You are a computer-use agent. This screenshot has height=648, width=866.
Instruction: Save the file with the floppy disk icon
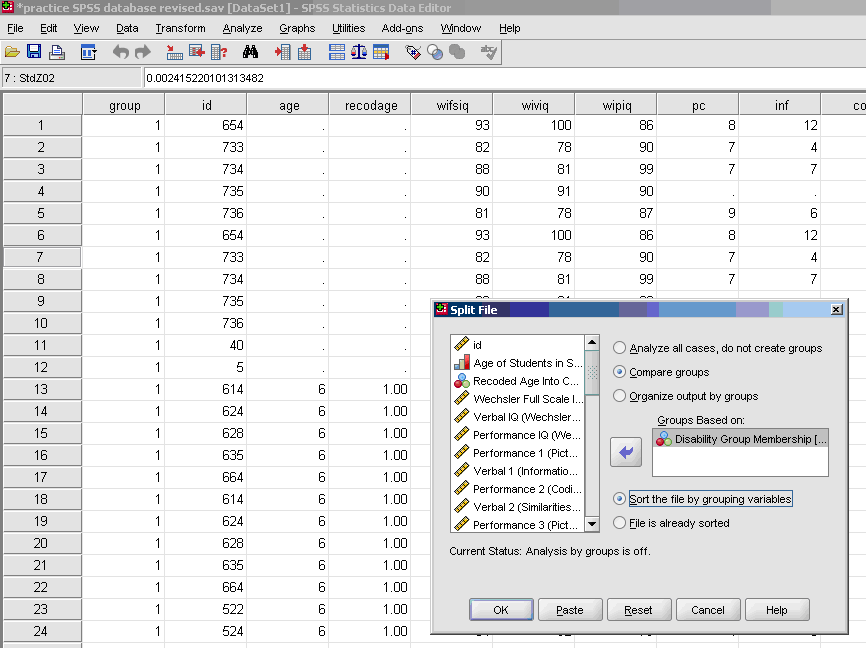[x=34, y=52]
